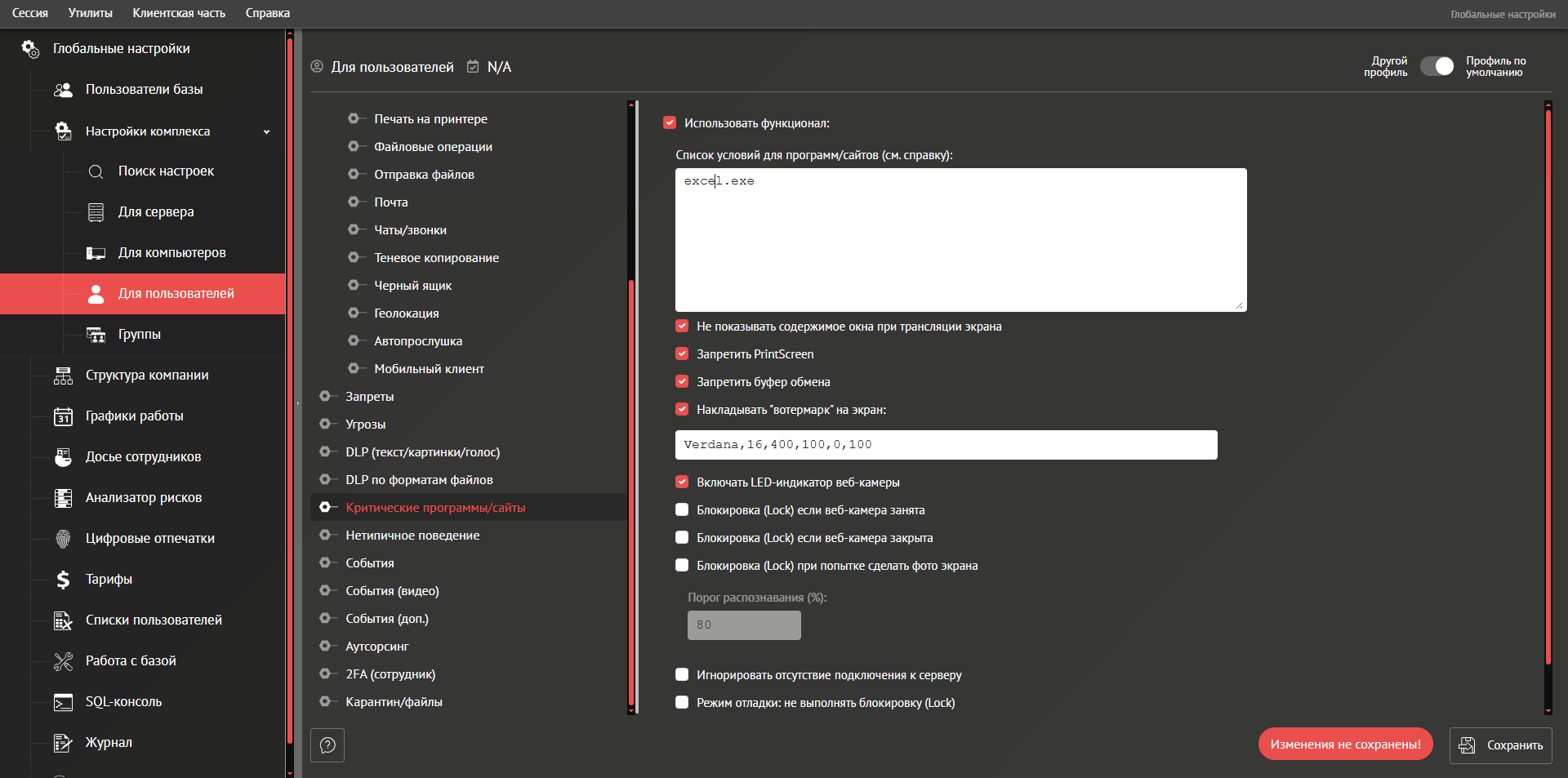This screenshot has width=1568, height=778.
Task: Click the Digital fingerprints icon
Action: pos(63,539)
